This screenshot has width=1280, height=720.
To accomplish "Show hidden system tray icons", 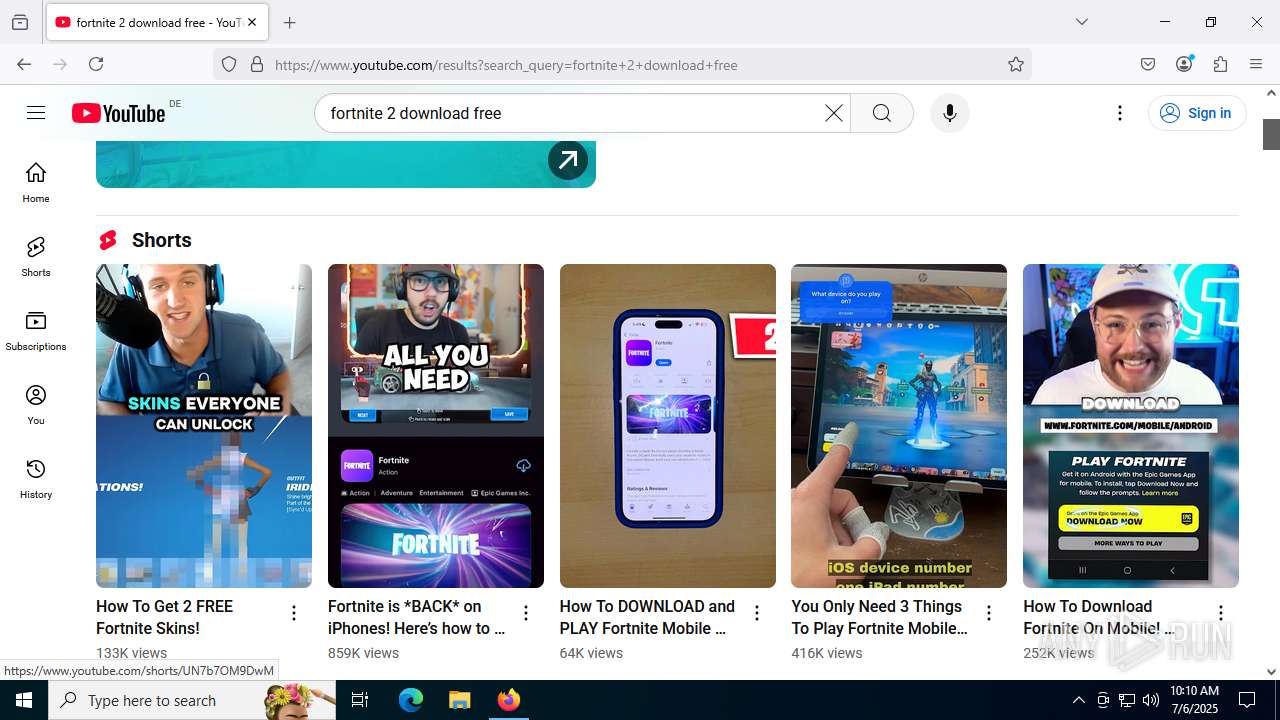I will tap(1078, 700).
